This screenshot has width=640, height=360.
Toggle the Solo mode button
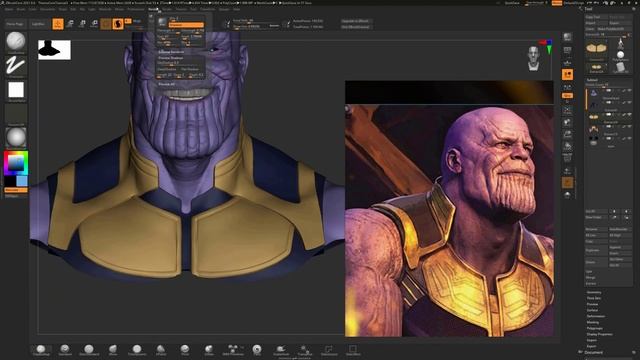pos(567,195)
